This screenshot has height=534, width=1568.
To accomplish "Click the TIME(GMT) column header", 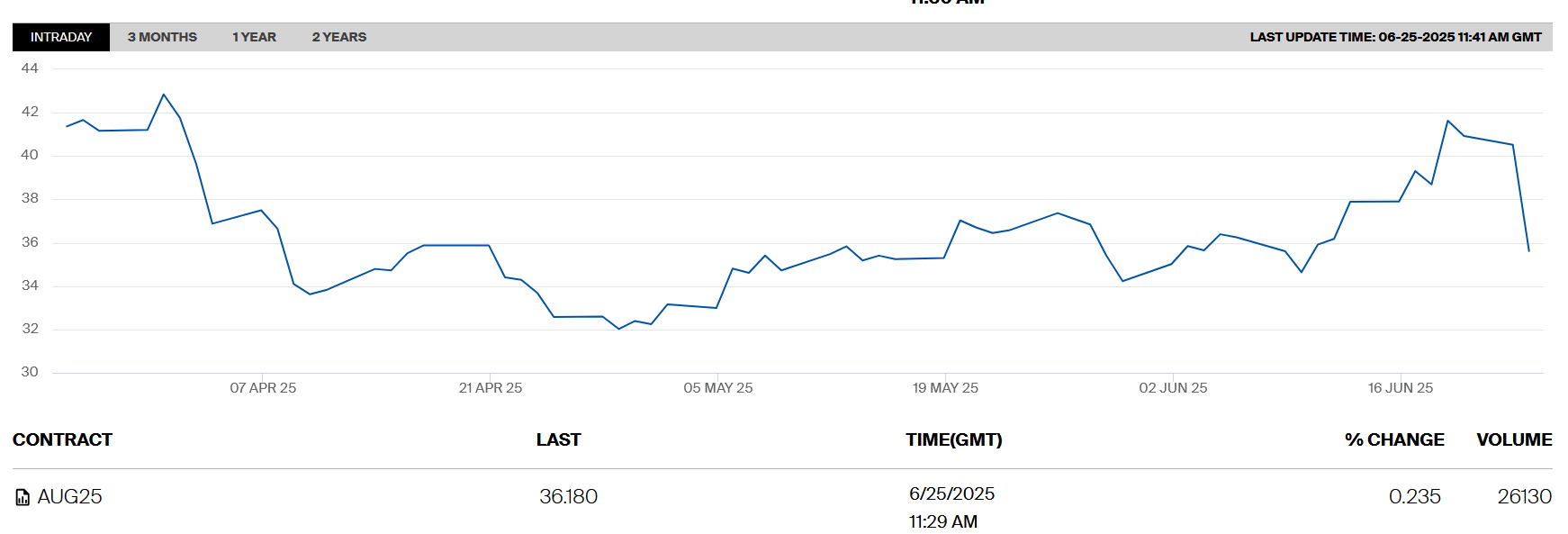I will (x=953, y=439).
